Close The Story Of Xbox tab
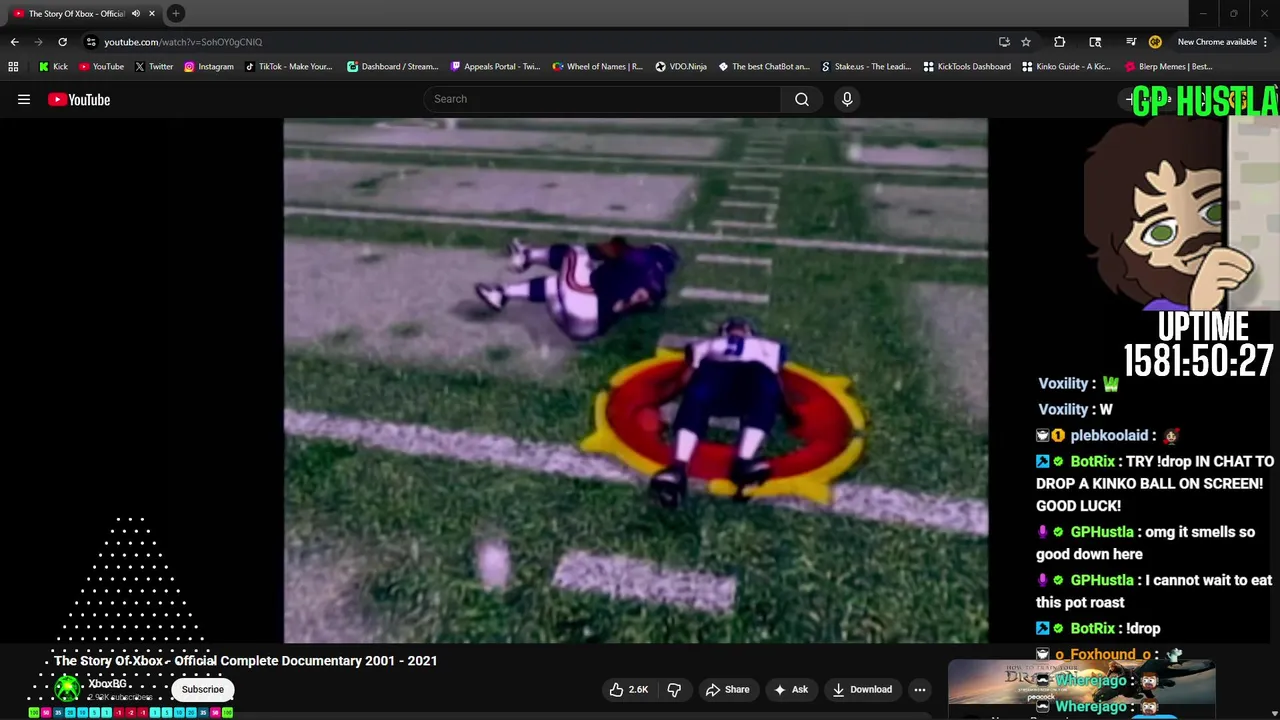The image size is (1280, 720). [x=152, y=13]
